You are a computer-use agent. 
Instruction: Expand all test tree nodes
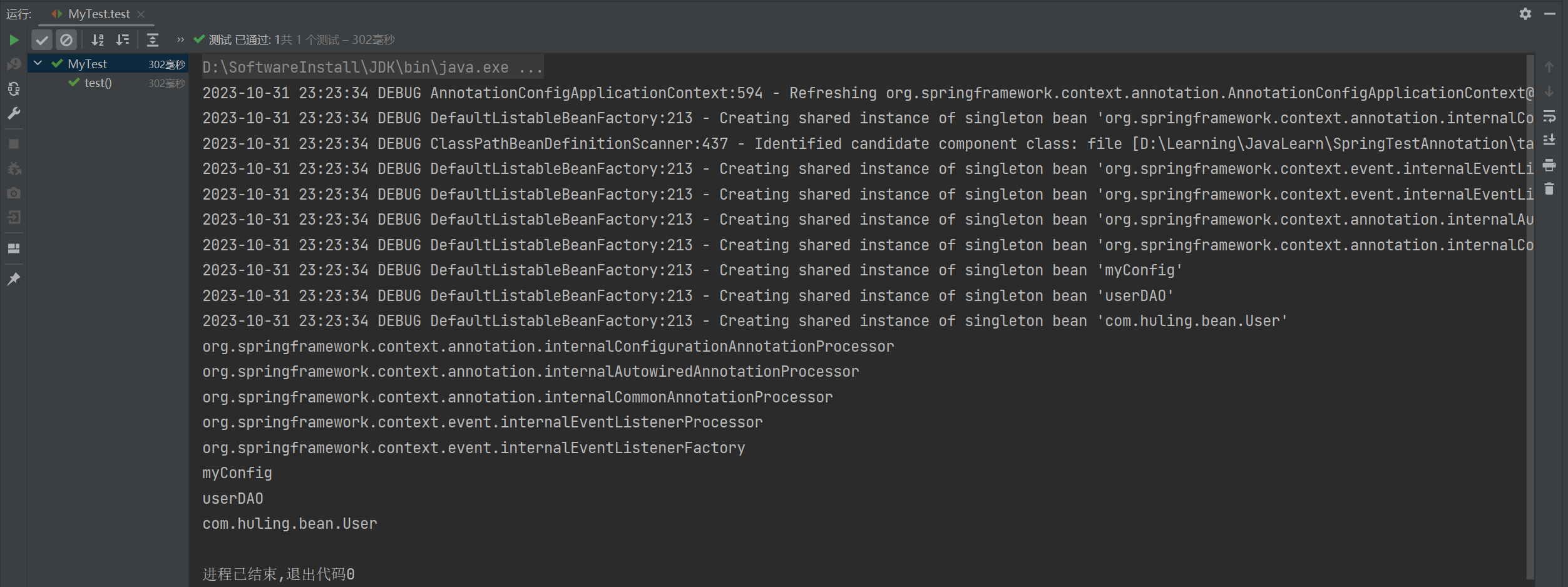[153, 40]
